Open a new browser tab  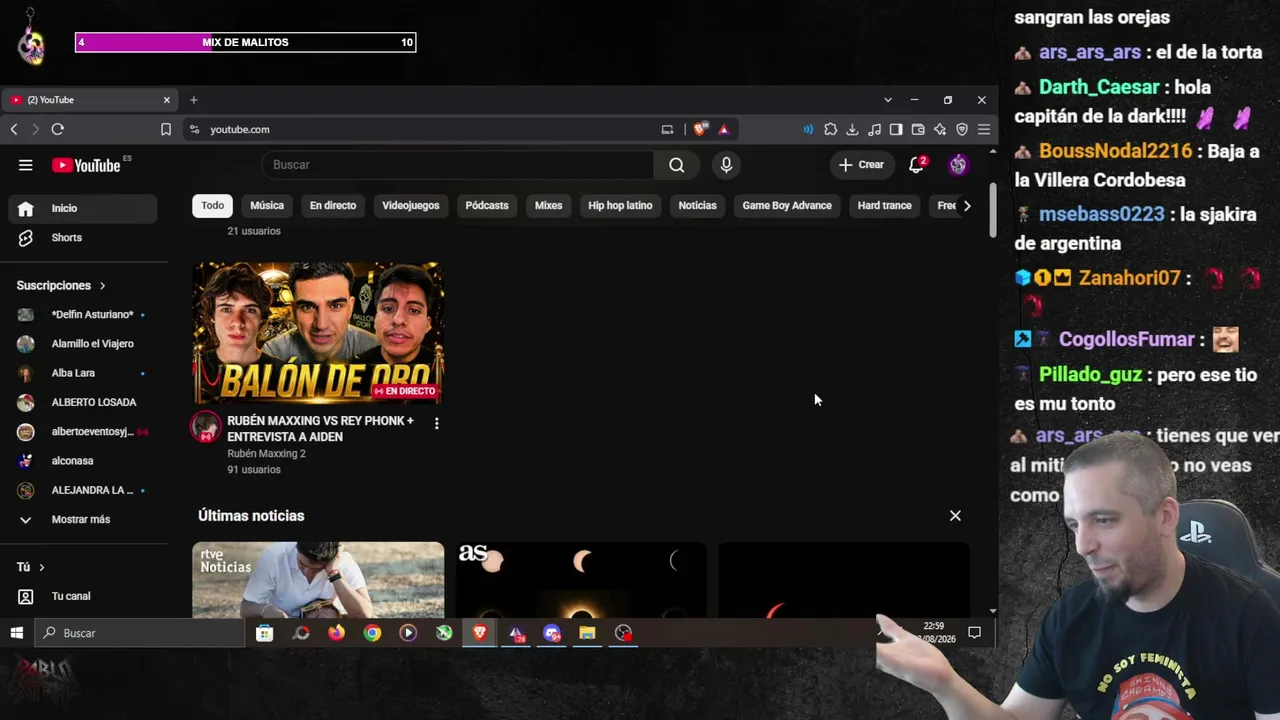[x=194, y=100]
